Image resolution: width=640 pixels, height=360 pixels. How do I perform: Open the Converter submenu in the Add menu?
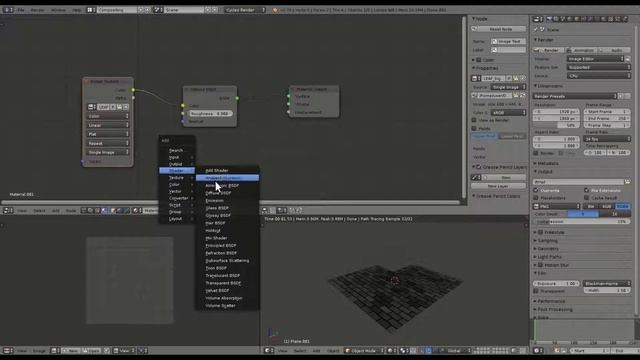coord(177,198)
